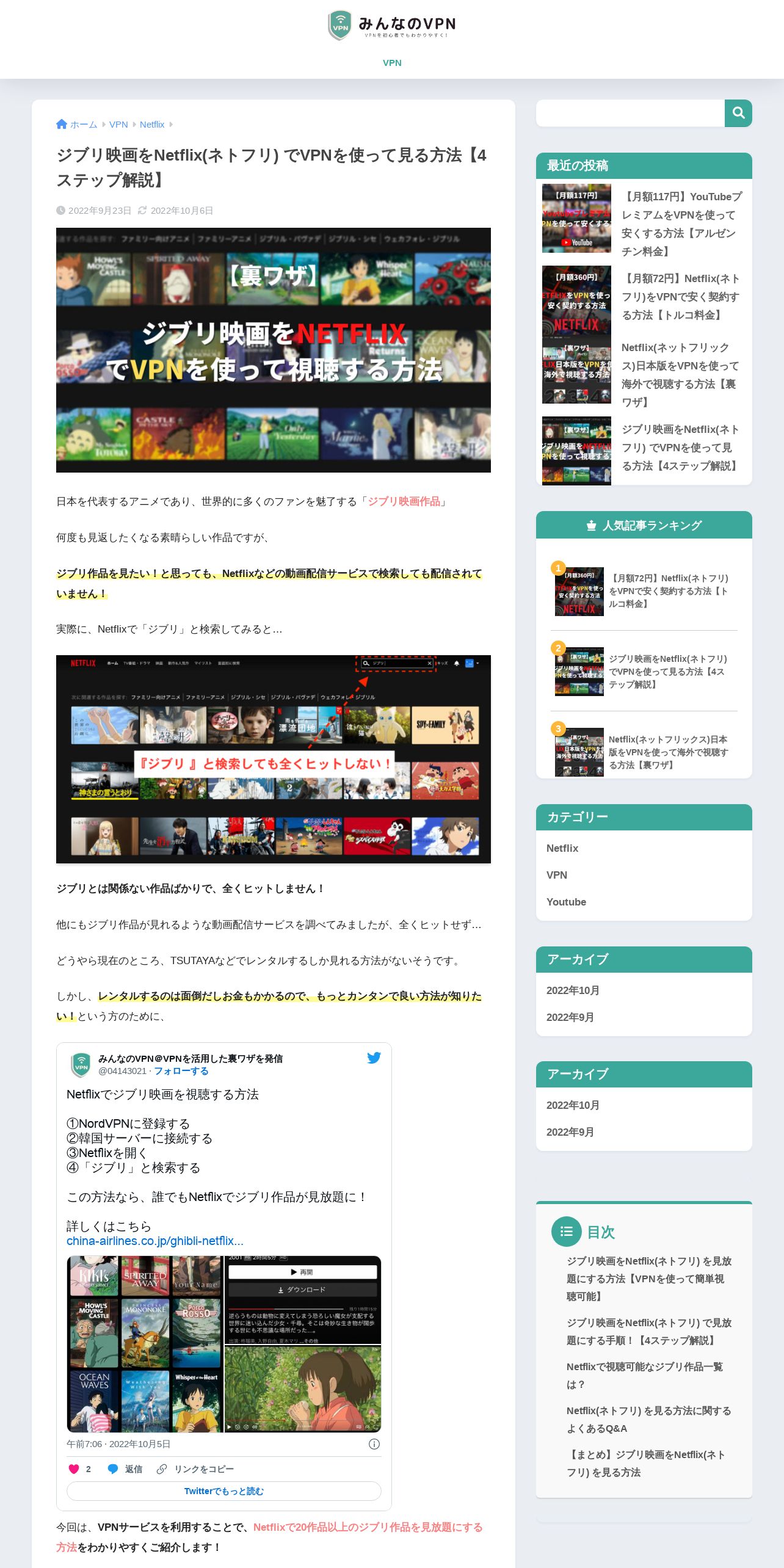
Task: Open YouTubeプレミアムをVPNで安くする方法 recent post link
Action: pos(681,224)
